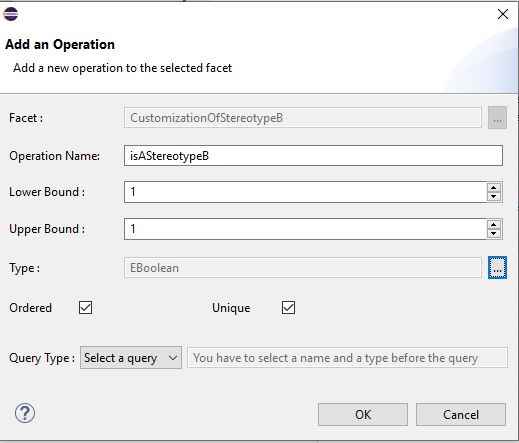Click the Eclipse icon in the title bar
Screen dimensions: 519x443
(x=11, y=14)
